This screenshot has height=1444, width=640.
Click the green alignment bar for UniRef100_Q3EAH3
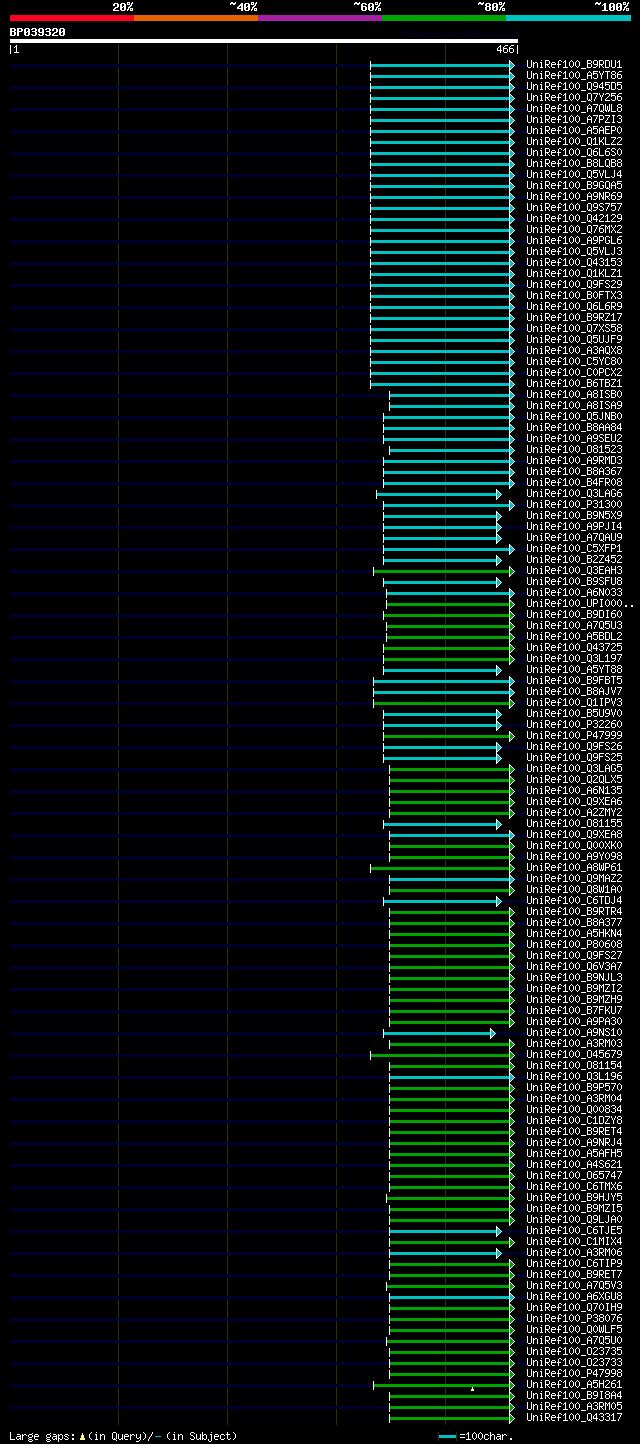[444, 571]
